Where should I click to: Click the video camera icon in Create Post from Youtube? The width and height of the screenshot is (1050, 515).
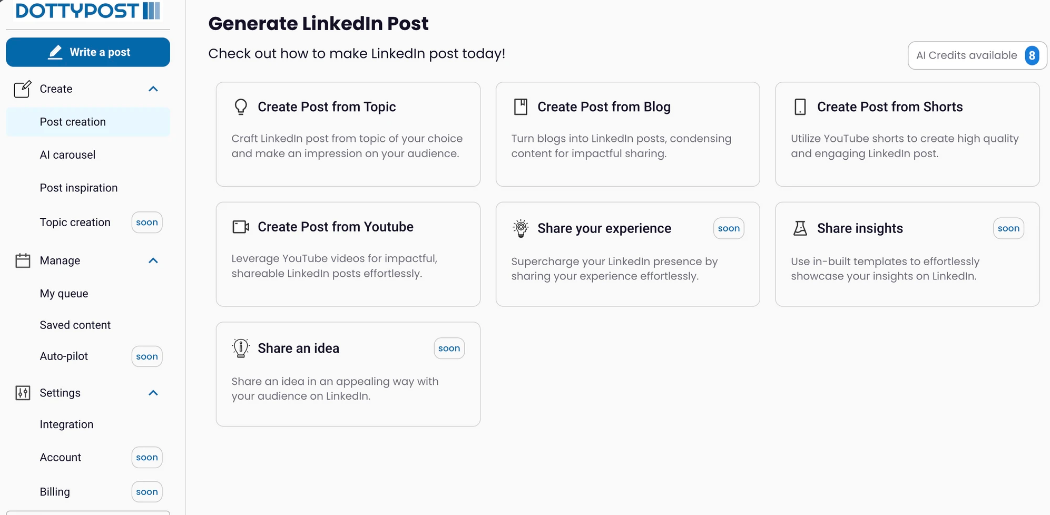point(240,227)
